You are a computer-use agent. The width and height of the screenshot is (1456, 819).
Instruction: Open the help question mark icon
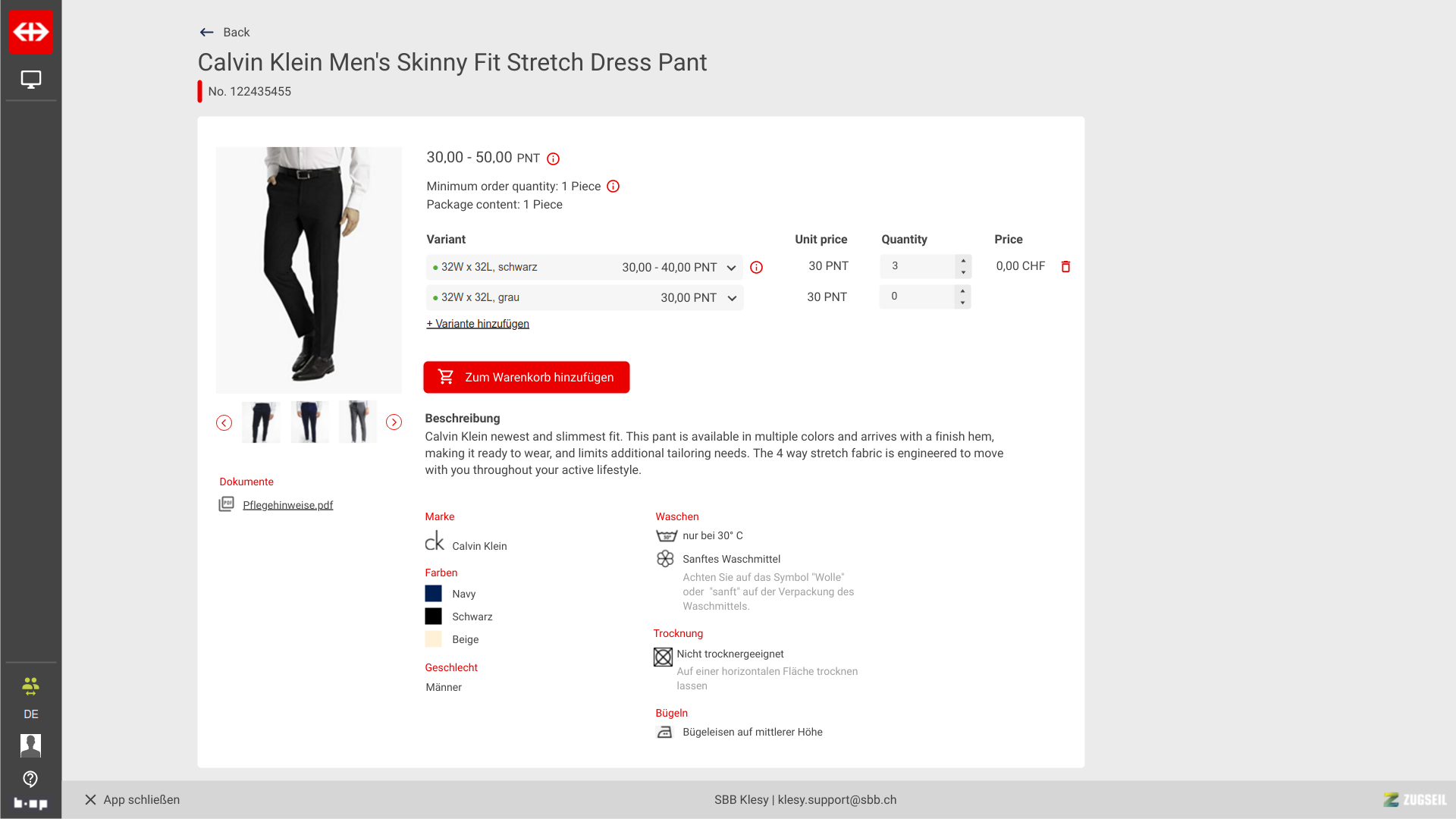tap(30, 779)
